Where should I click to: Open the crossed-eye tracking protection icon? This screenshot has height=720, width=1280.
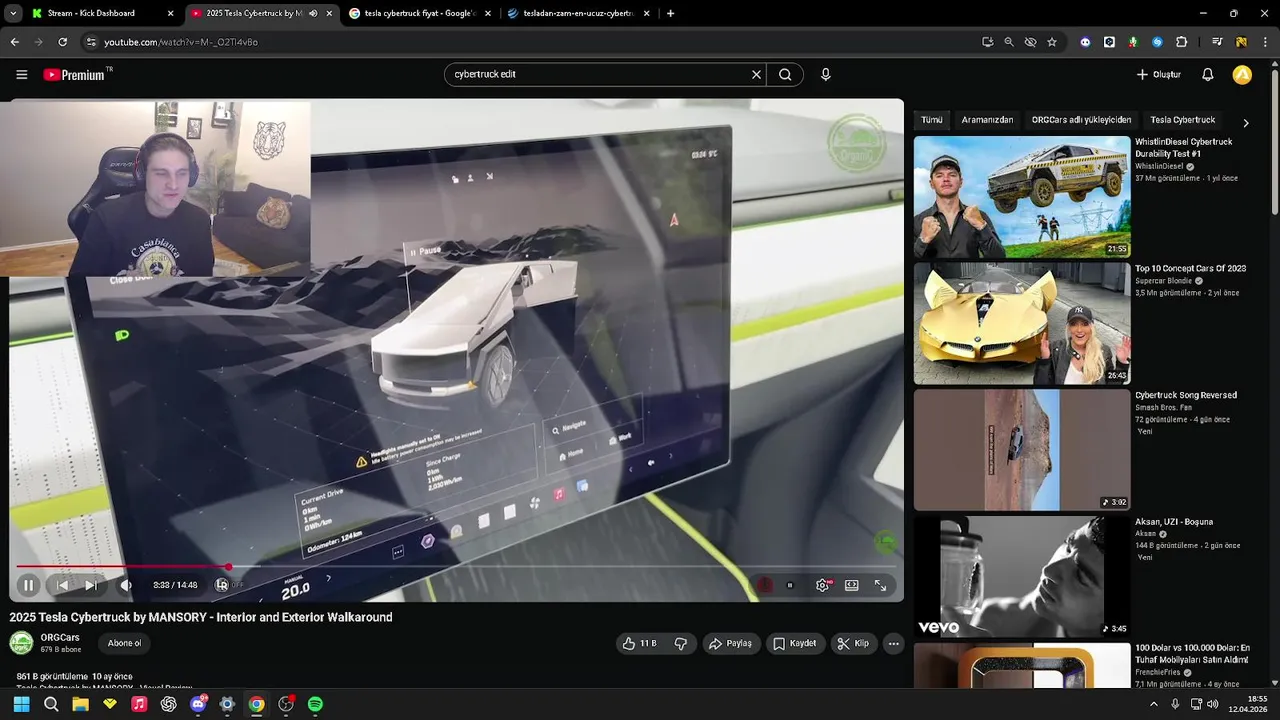(1031, 42)
